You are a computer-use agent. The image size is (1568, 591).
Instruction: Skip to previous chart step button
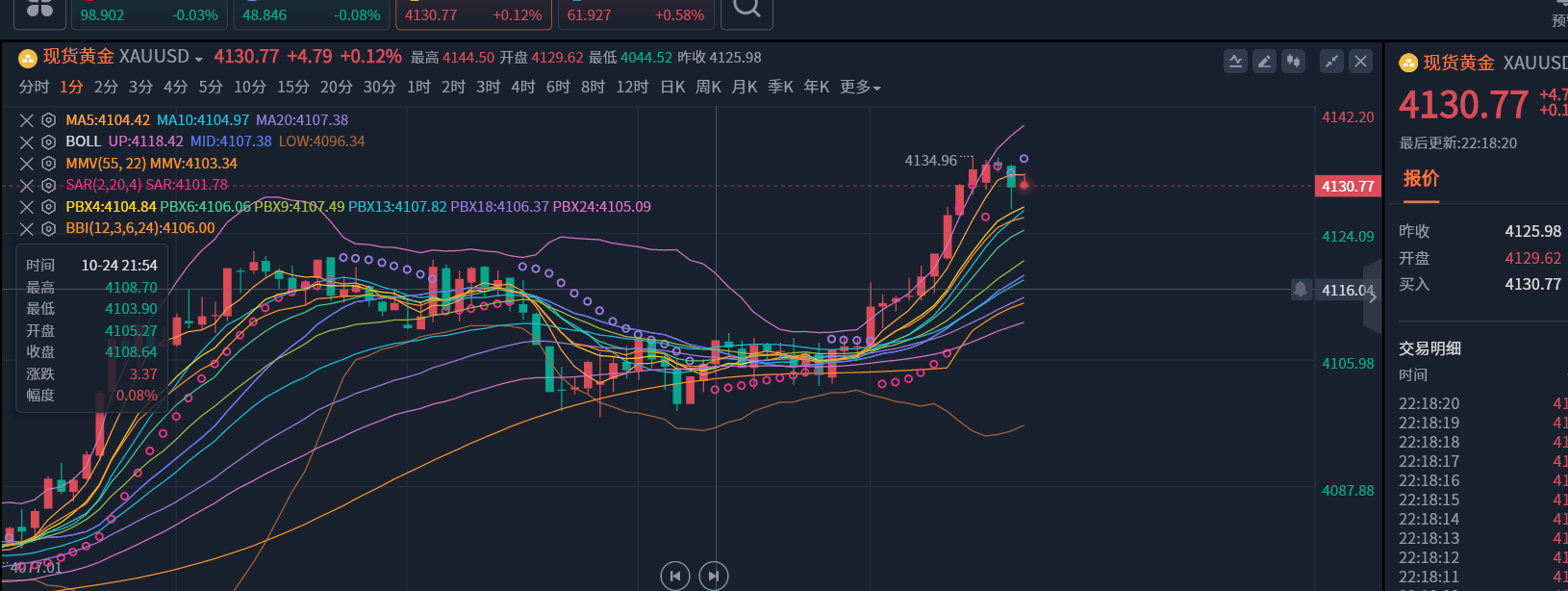point(675,576)
